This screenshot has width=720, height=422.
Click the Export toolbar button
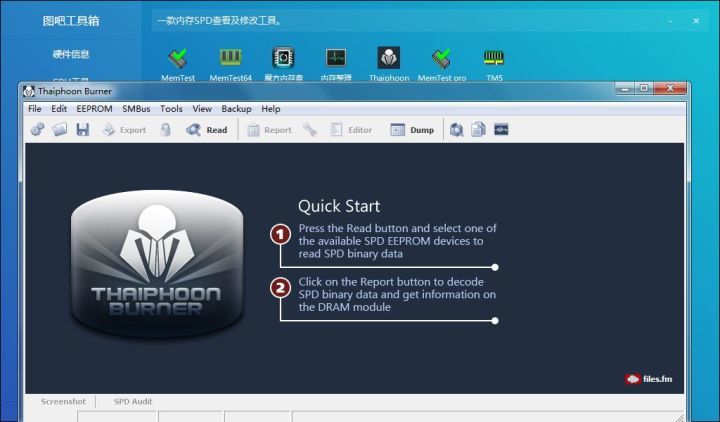pyautogui.click(x=124, y=130)
